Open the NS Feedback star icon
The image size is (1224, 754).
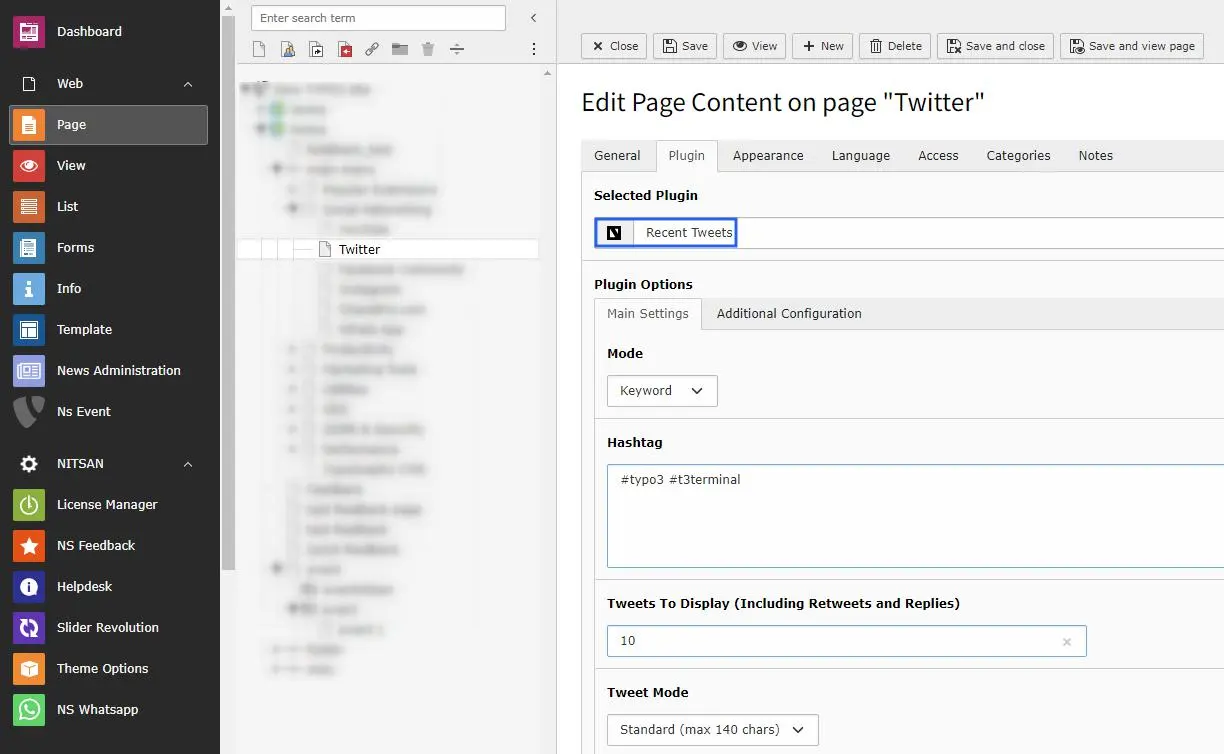[29, 546]
